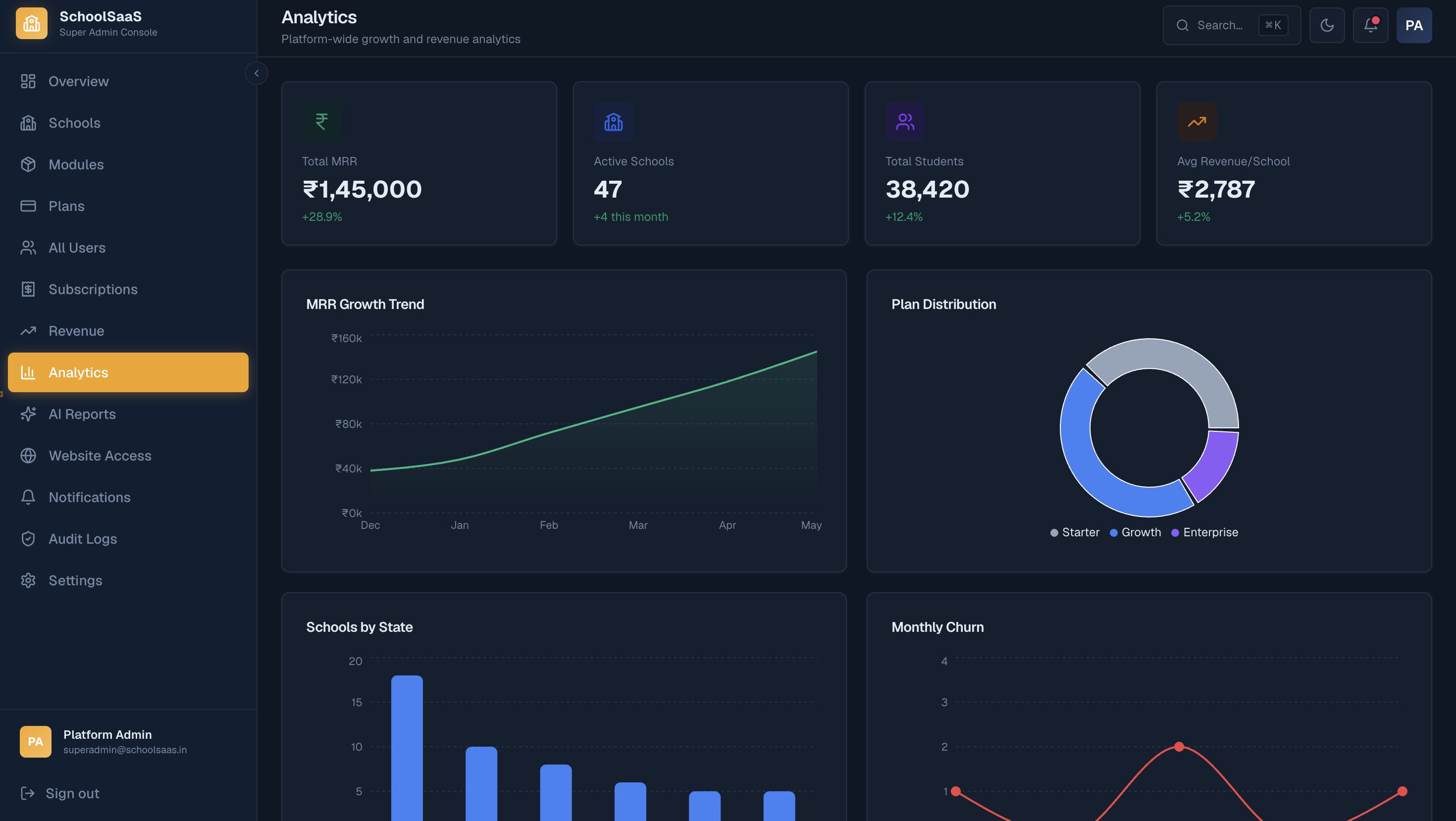Go to Website Access
1456x821 pixels.
coord(128,456)
